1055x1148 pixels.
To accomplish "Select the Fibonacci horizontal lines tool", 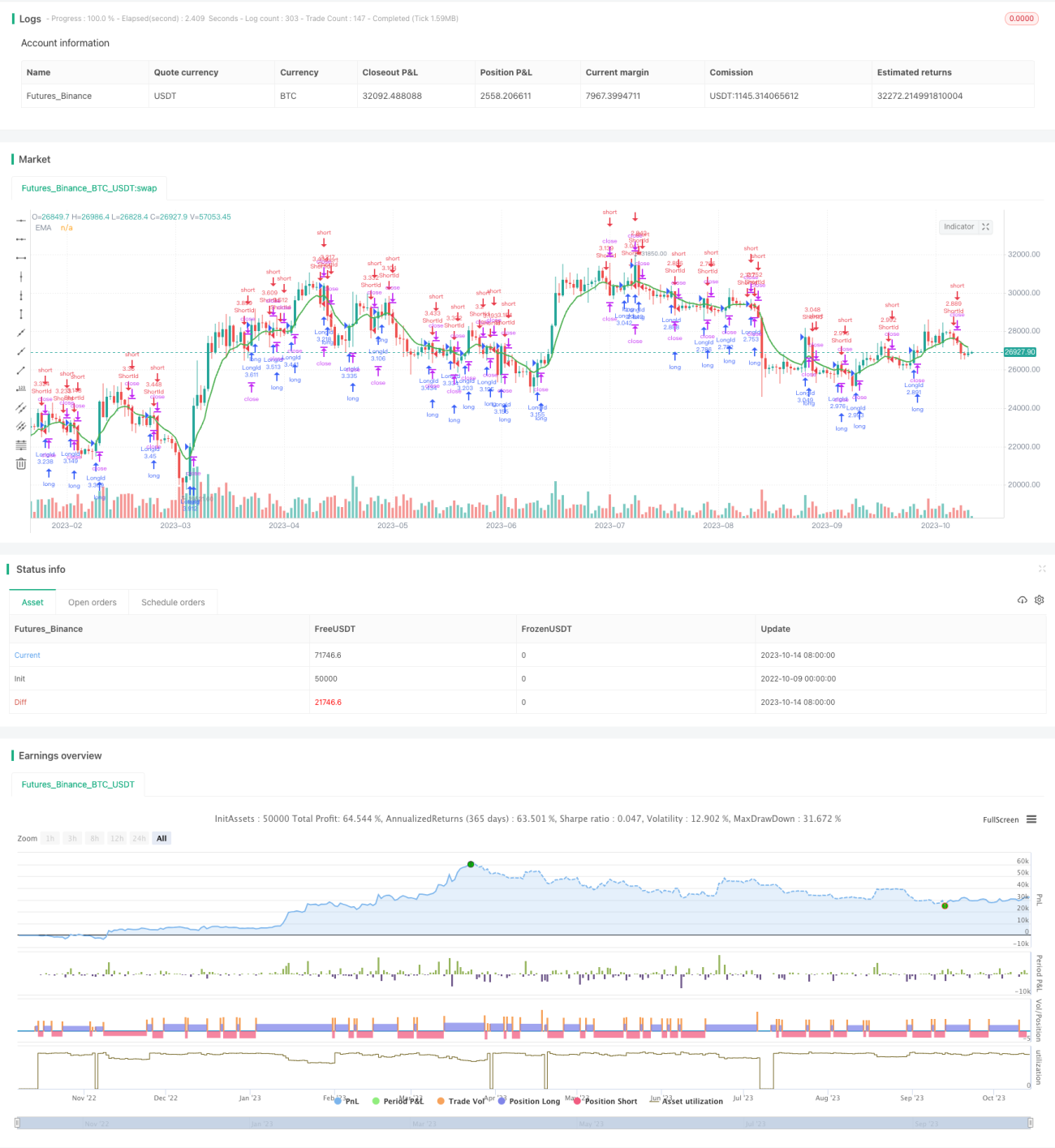I will pyautogui.click(x=21, y=445).
